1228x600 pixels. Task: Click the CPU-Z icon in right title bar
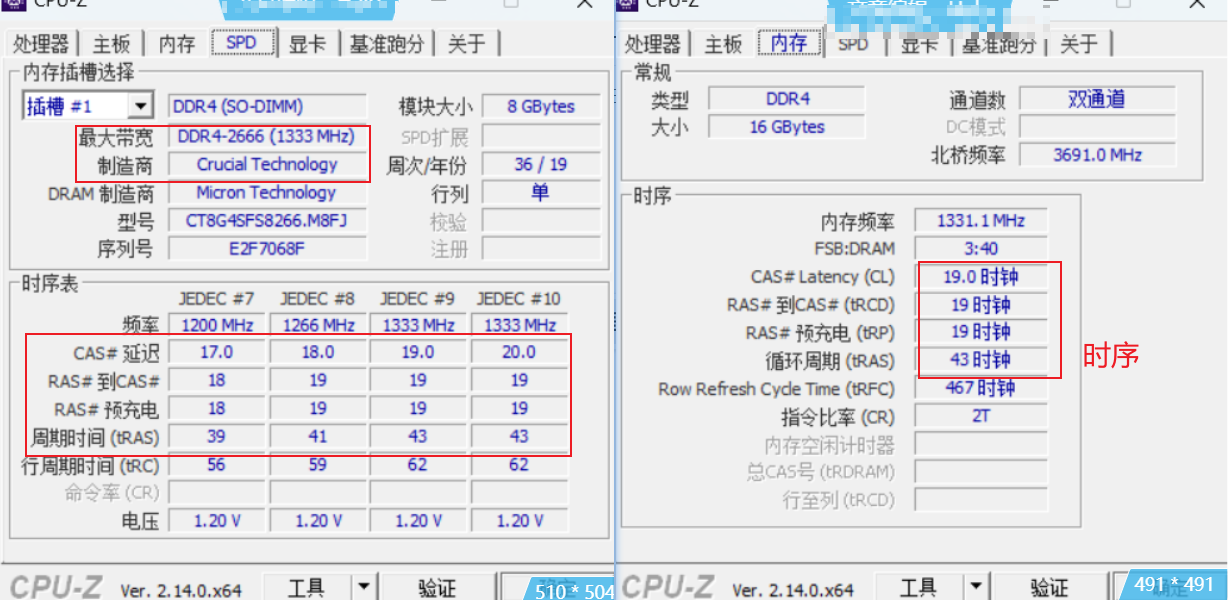(628, 4)
